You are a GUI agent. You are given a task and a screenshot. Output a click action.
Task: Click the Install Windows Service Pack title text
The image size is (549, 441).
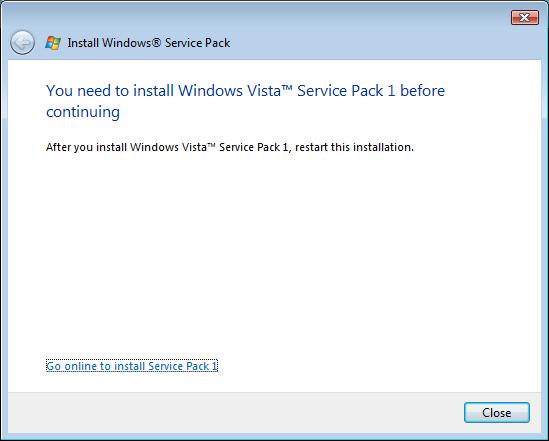149,43
